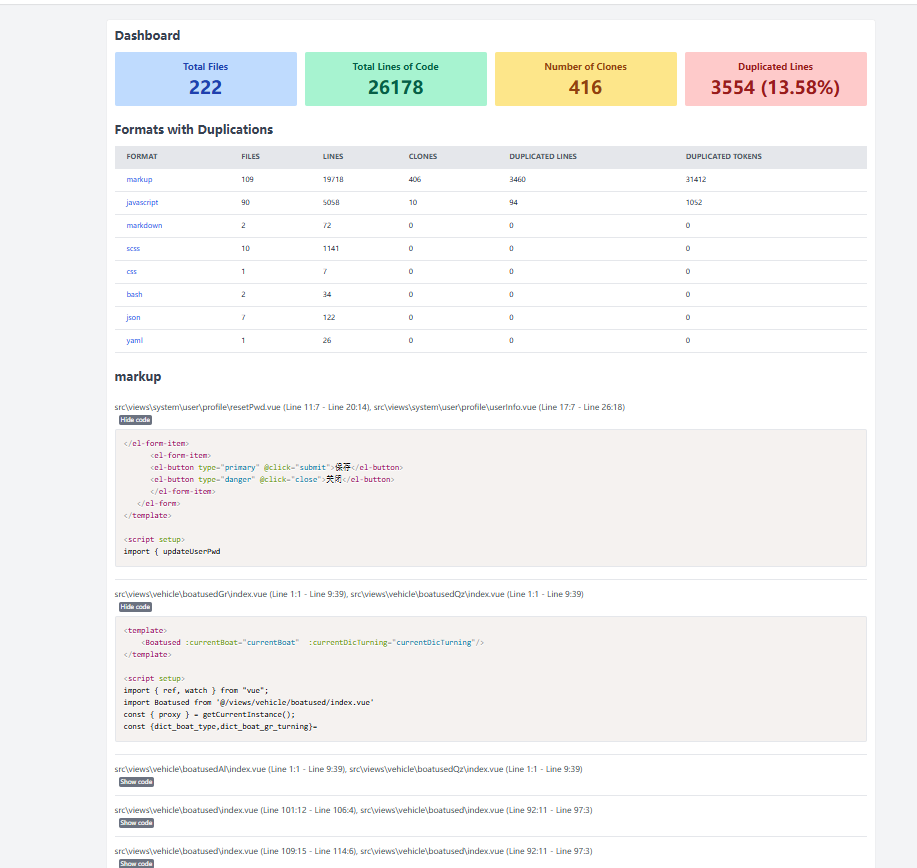
Task: Select json lines value 122
Action: tap(329, 318)
